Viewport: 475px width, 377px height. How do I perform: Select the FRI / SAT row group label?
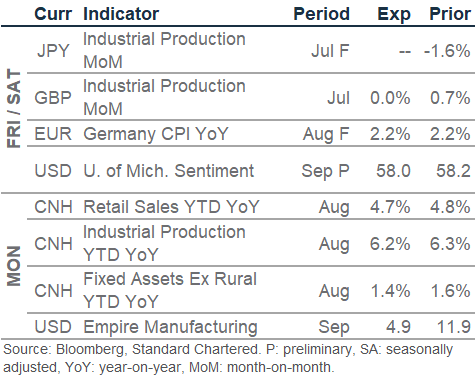click(14, 108)
